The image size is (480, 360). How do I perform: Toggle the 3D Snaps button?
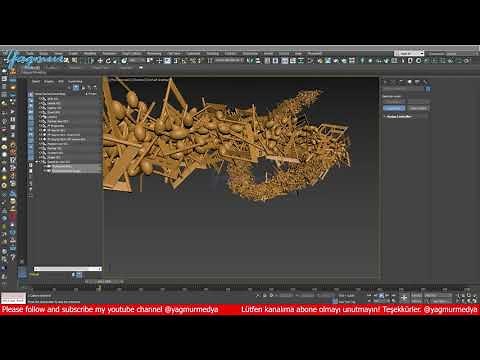(x=176, y=61)
